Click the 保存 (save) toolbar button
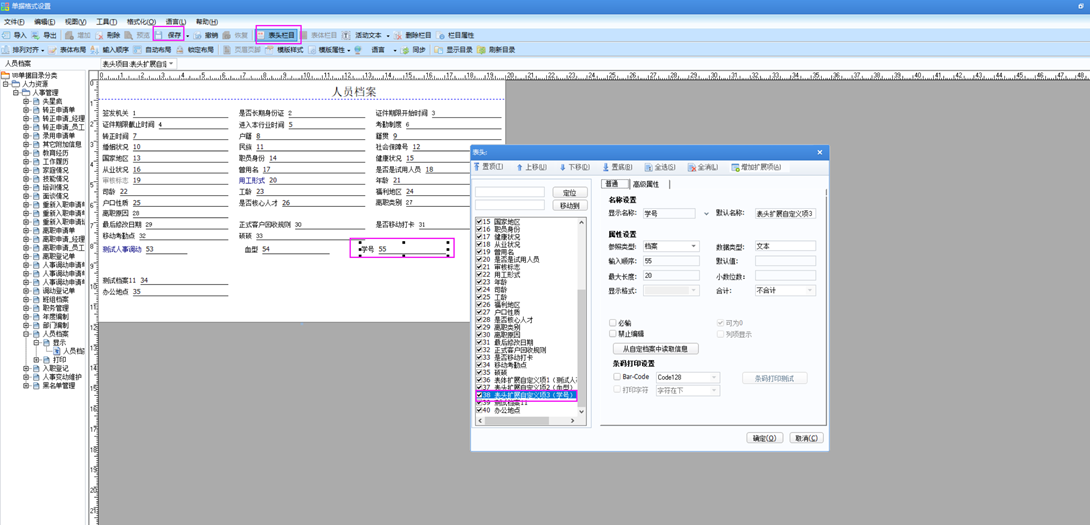1090x525 pixels. [x=168, y=35]
